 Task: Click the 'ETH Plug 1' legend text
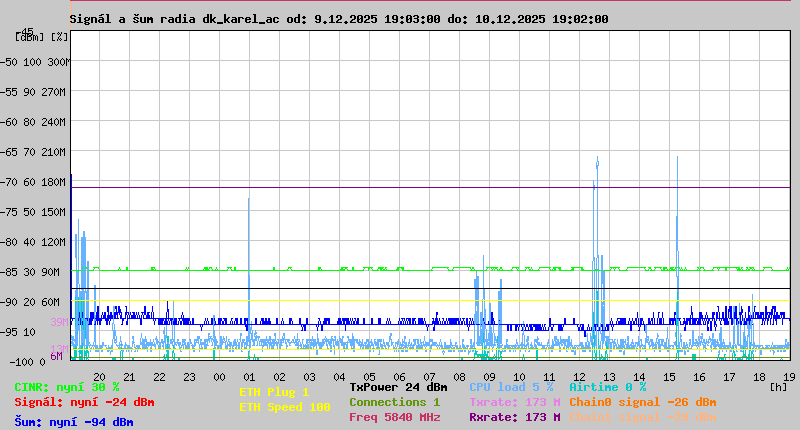[274, 392]
